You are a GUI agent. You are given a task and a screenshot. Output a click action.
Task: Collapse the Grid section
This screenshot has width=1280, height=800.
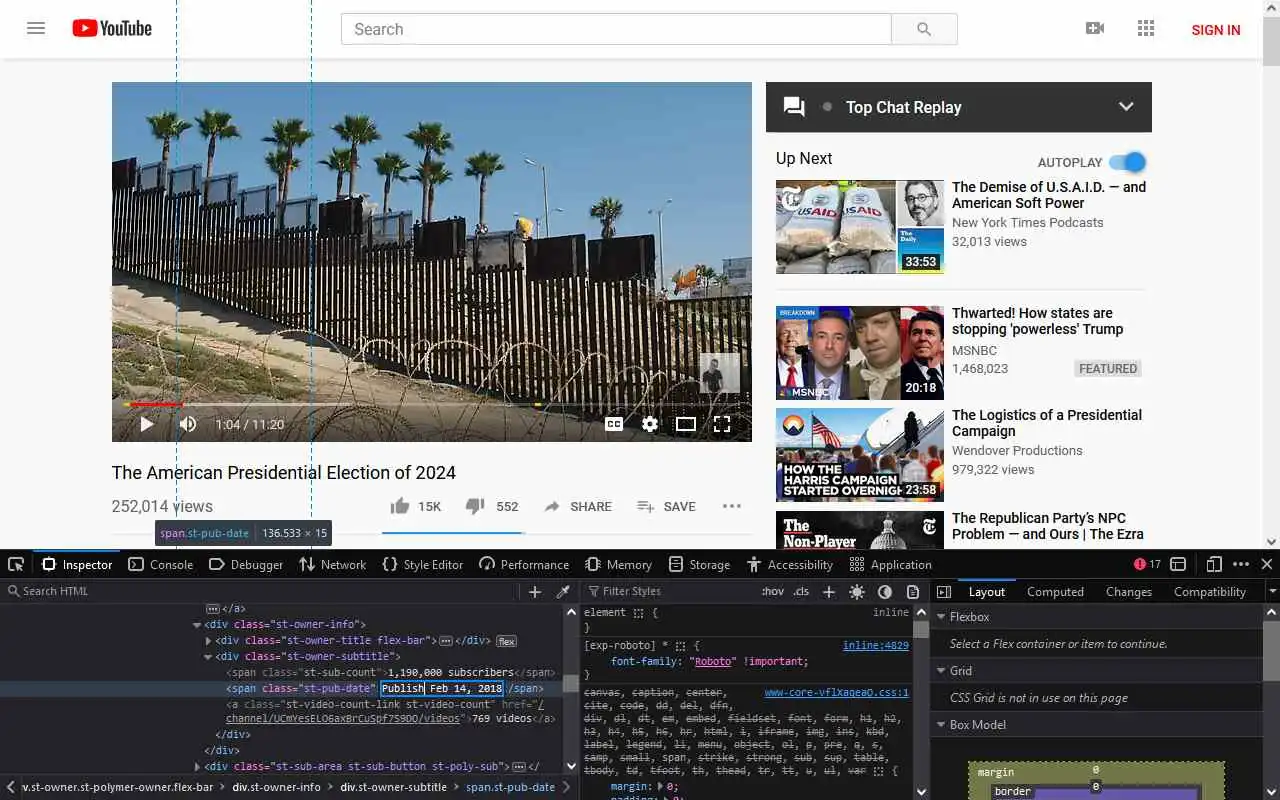(x=941, y=671)
